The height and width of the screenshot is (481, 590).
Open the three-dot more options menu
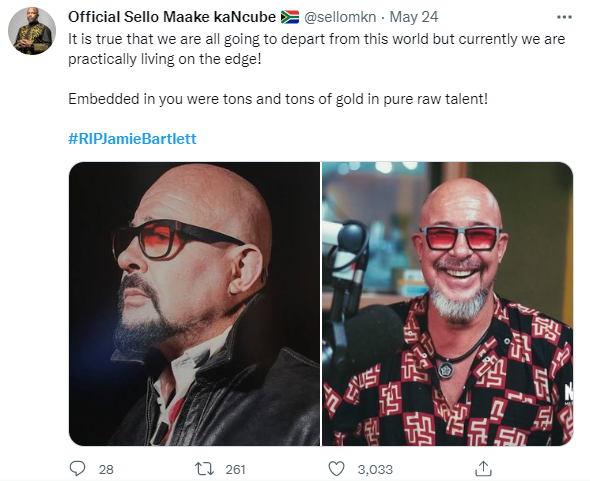click(x=564, y=17)
